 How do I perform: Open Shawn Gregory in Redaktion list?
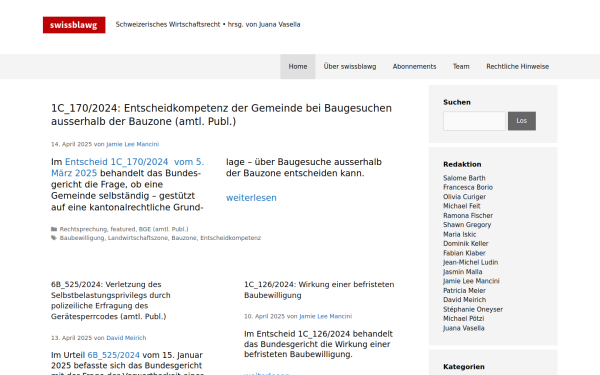coord(467,225)
